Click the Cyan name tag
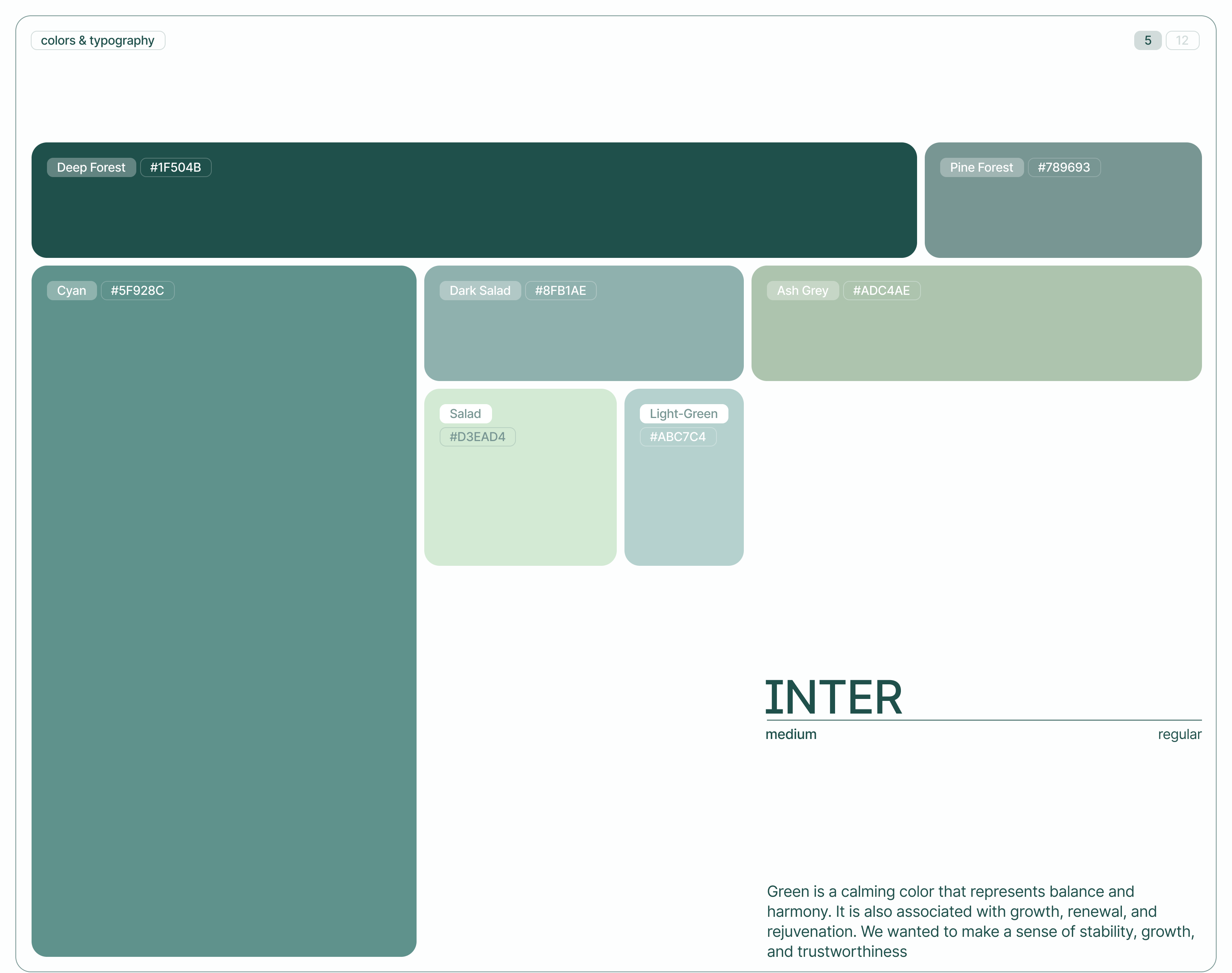This screenshot has width=1232, height=973. pos(72,291)
